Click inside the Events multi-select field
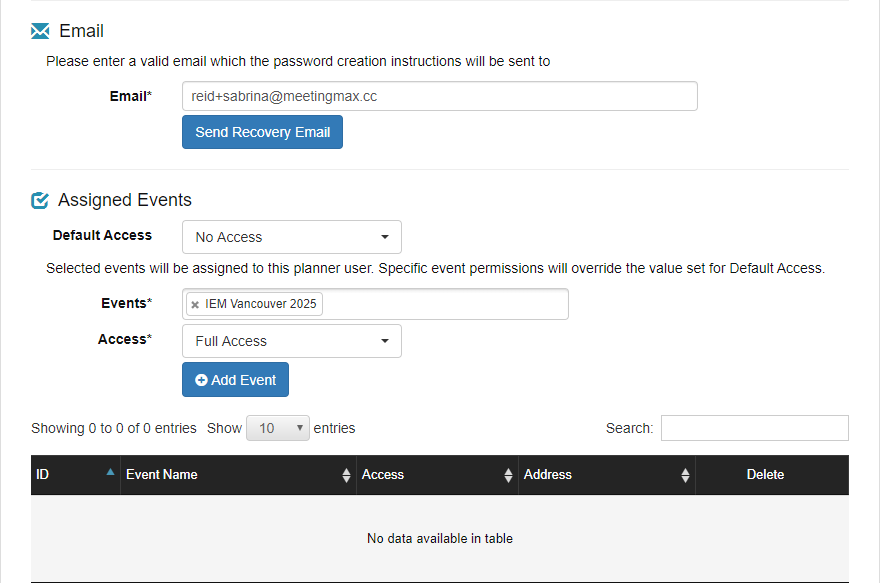The height and width of the screenshot is (583, 880). tap(445, 304)
